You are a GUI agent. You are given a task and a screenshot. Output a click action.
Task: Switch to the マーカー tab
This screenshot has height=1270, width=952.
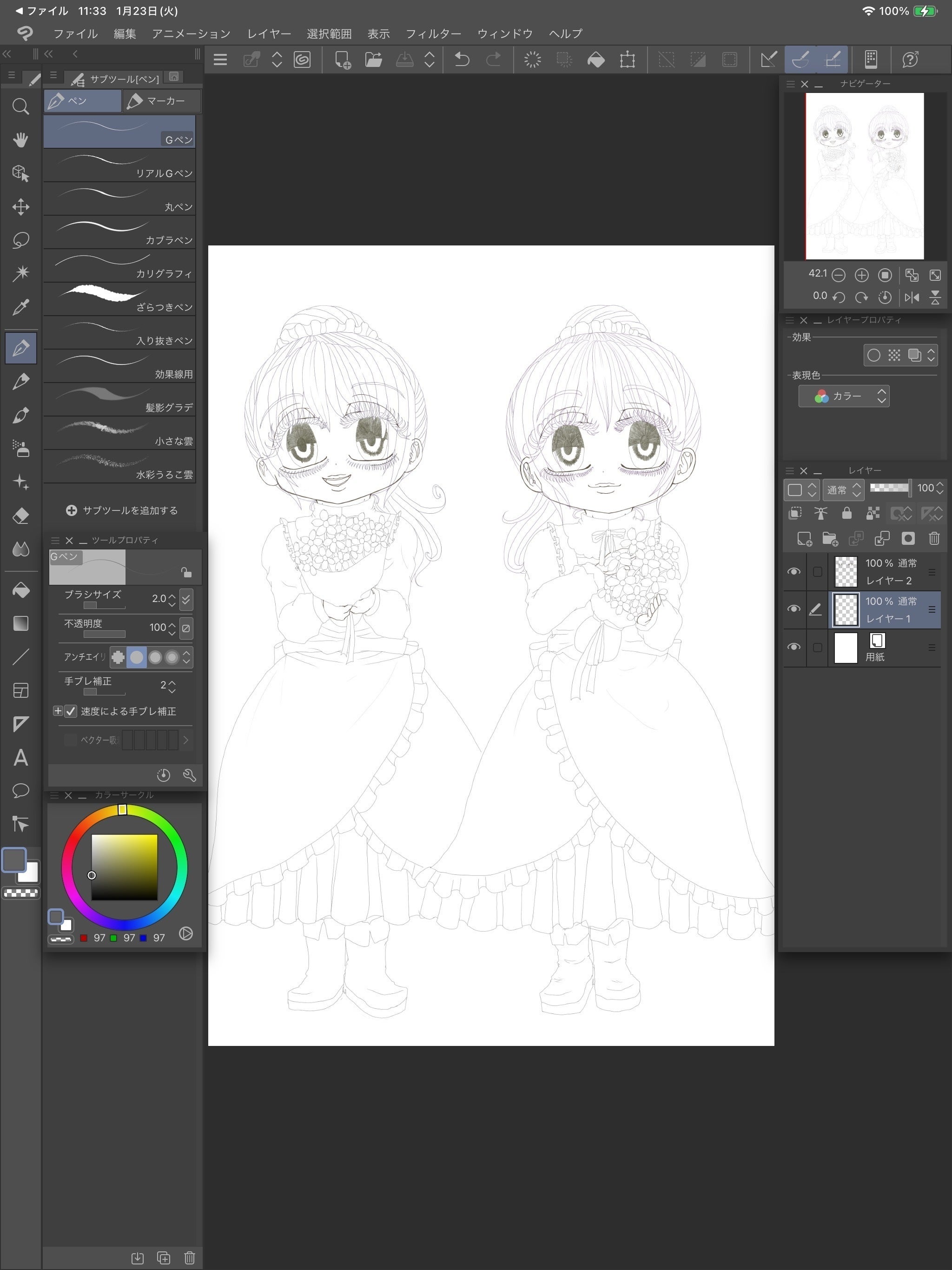(162, 101)
